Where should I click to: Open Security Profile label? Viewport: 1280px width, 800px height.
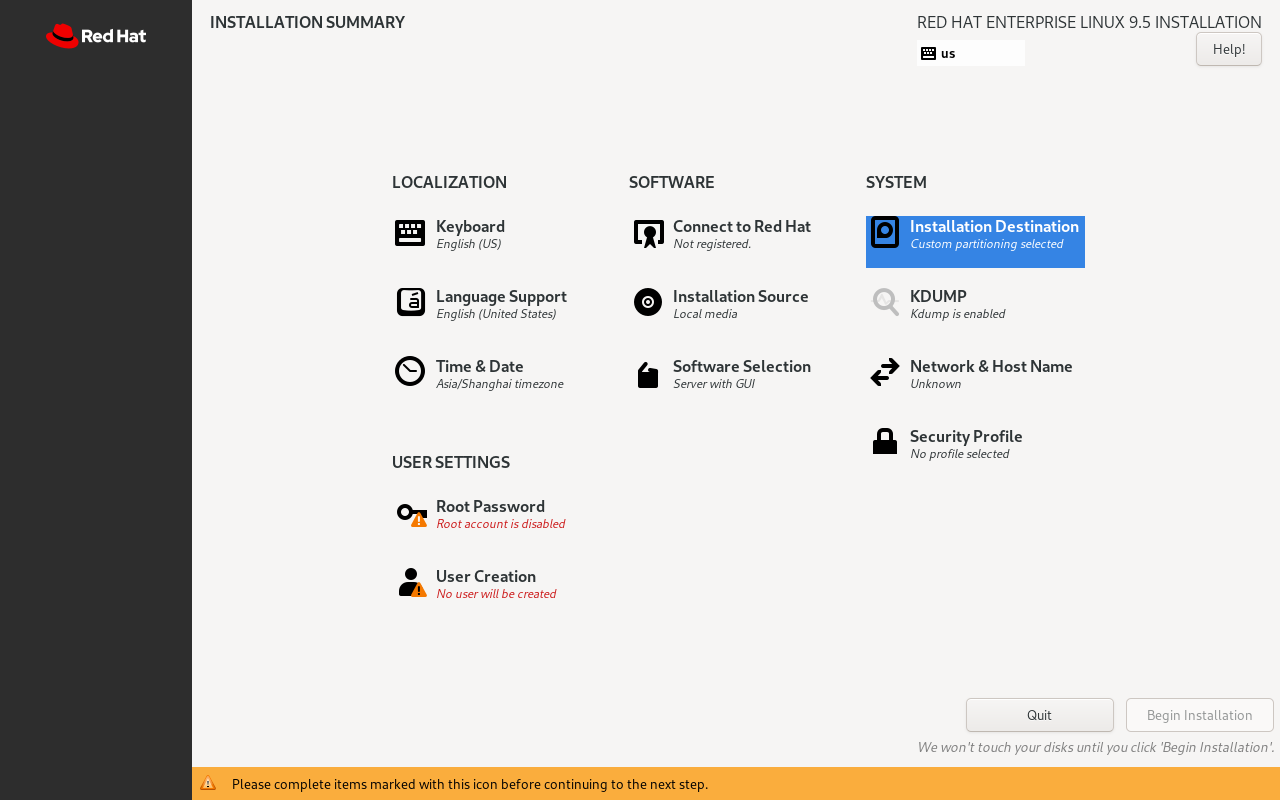[x=966, y=436]
